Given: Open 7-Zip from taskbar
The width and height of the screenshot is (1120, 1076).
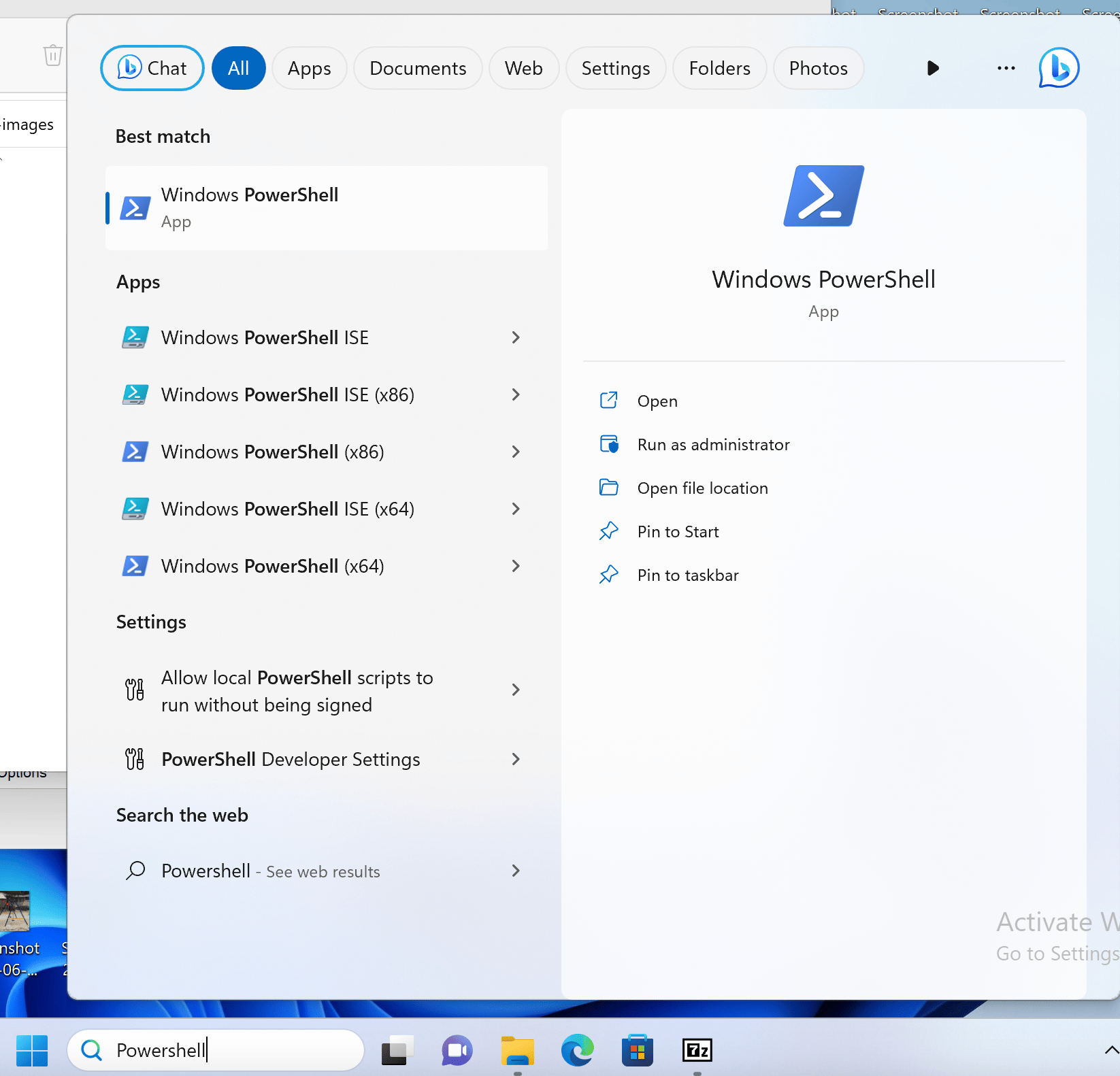Looking at the screenshot, I should click(x=697, y=1051).
